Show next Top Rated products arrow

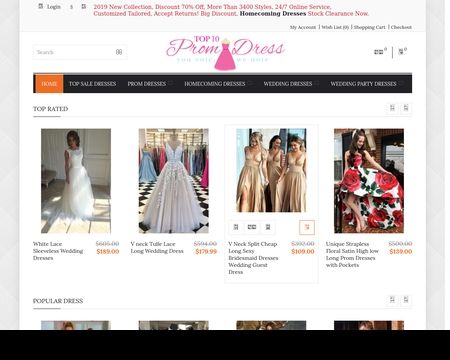[x=406, y=108]
